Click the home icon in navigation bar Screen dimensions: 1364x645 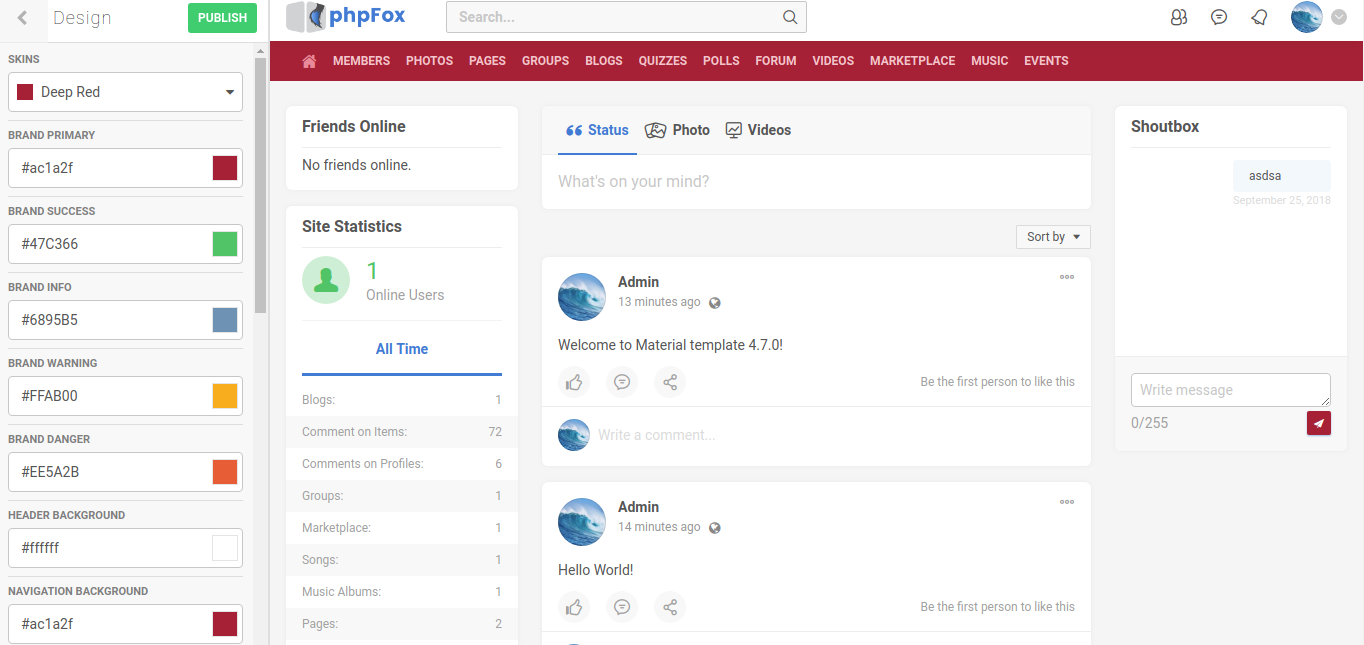tap(309, 61)
